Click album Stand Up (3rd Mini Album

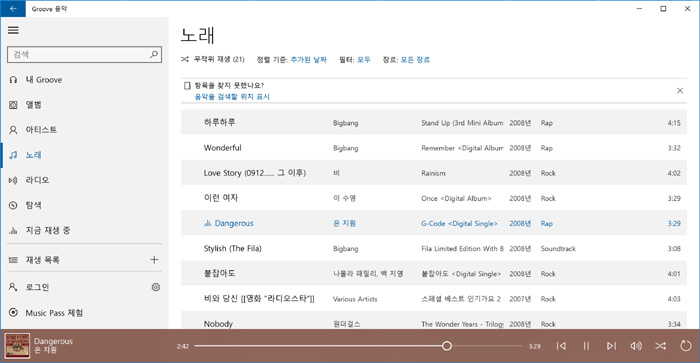click(x=462, y=123)
